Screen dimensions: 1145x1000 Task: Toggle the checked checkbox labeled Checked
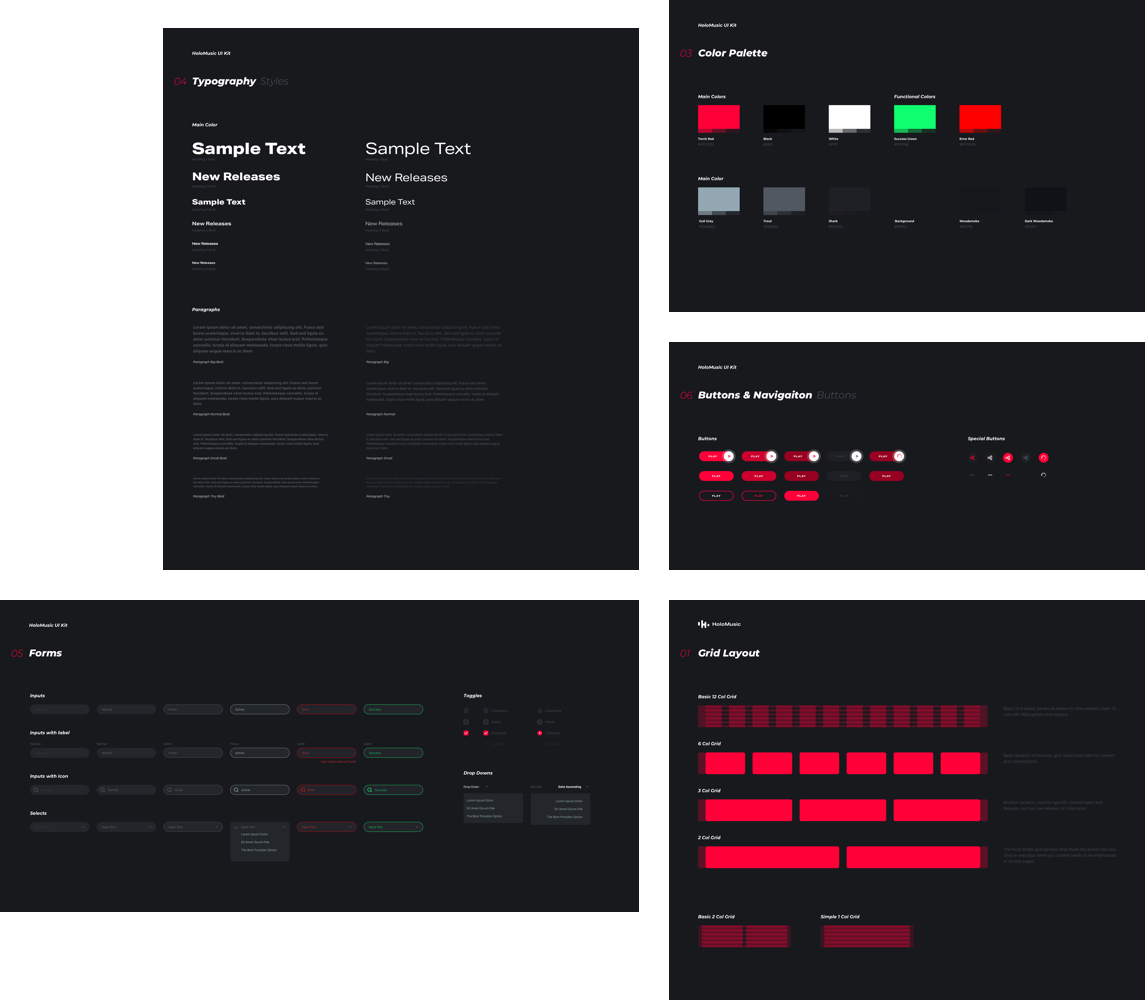(486, 733)
